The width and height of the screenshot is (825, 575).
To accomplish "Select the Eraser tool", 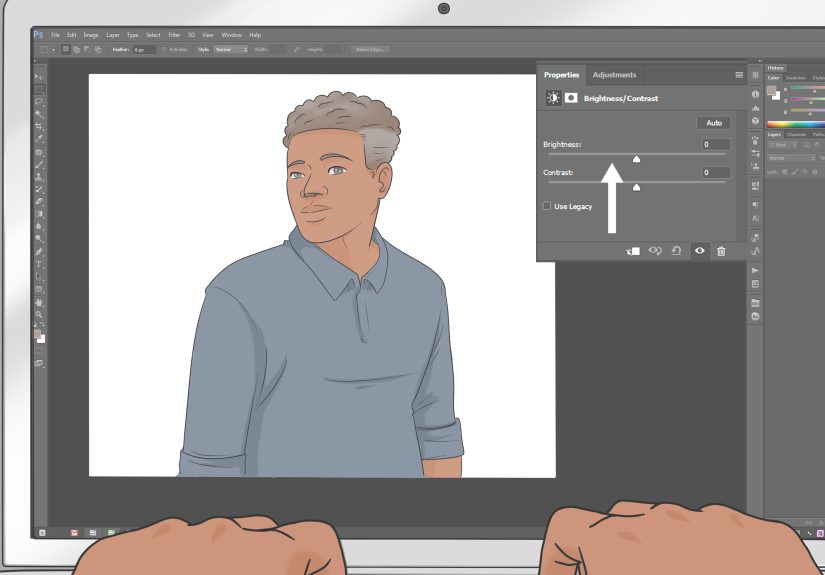I will click(x=39, y=201).
